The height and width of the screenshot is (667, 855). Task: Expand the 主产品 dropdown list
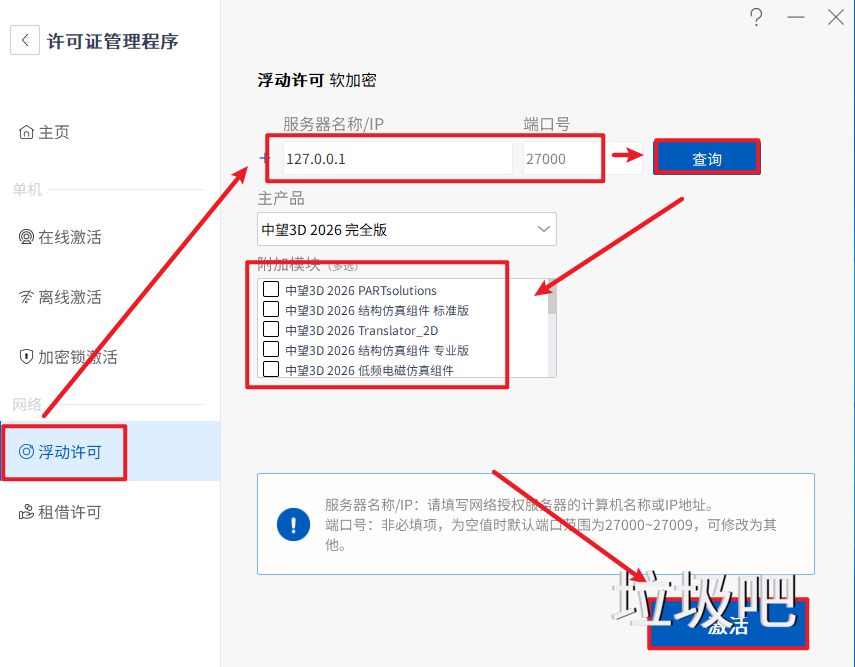tap(544, 229)
